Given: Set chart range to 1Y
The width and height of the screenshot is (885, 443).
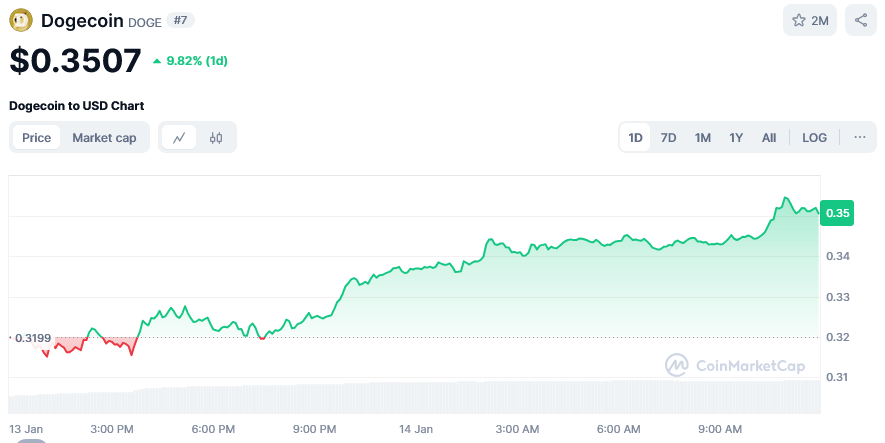Looking at the screenshot, I should pos(736,138).
